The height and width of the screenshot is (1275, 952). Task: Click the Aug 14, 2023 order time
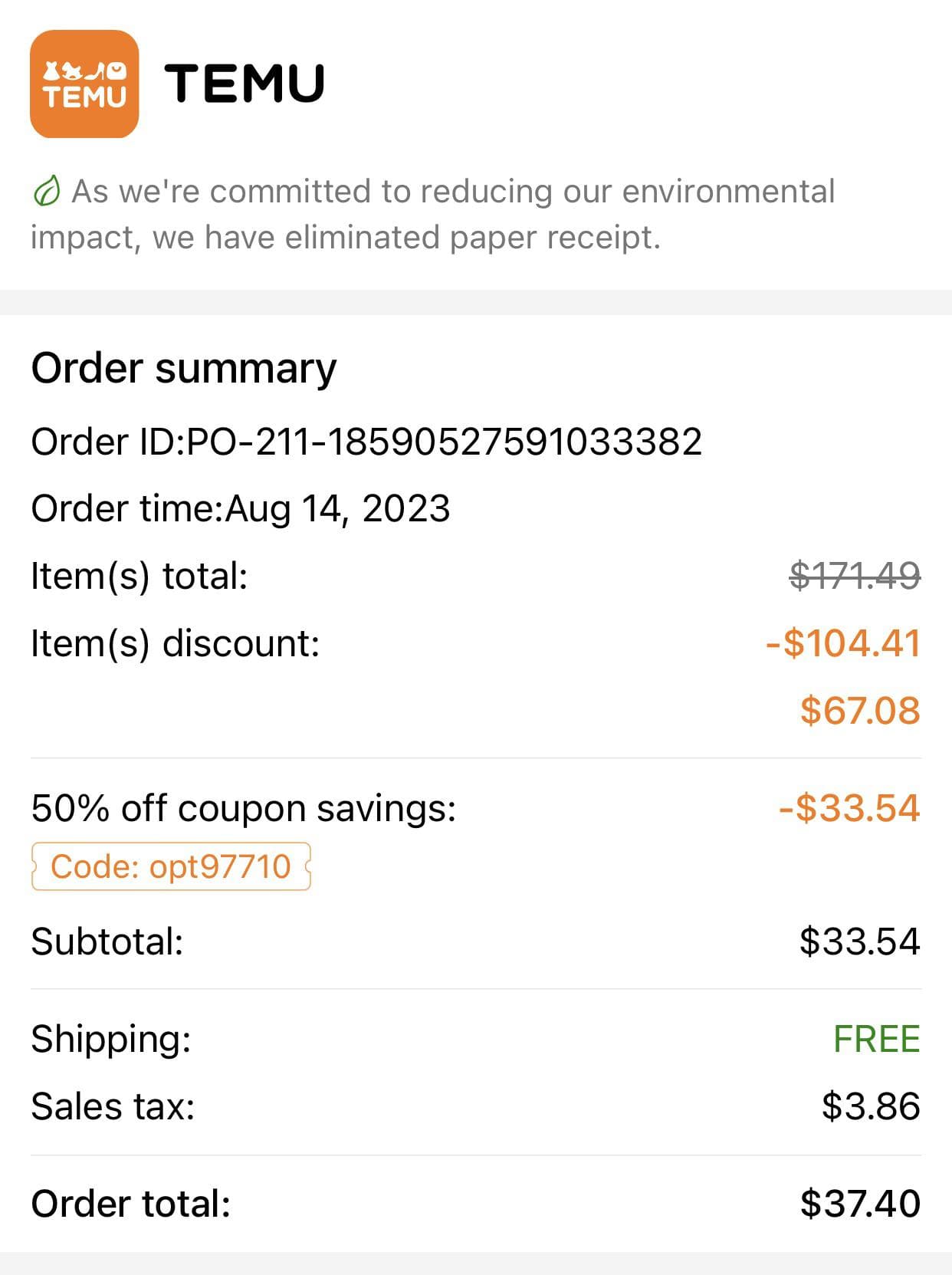coord(337,508)
